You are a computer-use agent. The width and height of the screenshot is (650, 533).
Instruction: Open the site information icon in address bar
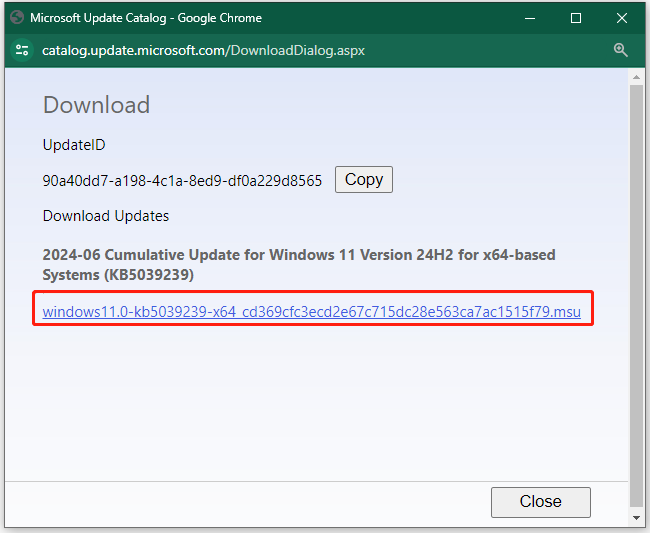tap(22, 51)
